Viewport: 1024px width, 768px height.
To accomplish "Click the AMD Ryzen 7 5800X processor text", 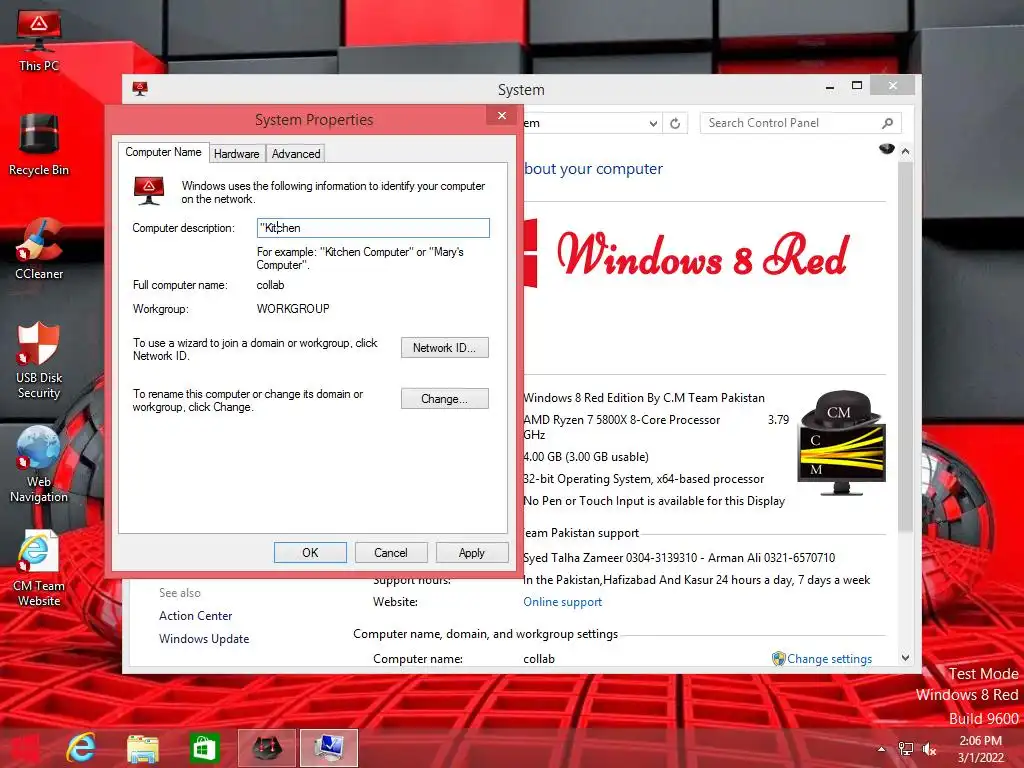I will [621, 420].
